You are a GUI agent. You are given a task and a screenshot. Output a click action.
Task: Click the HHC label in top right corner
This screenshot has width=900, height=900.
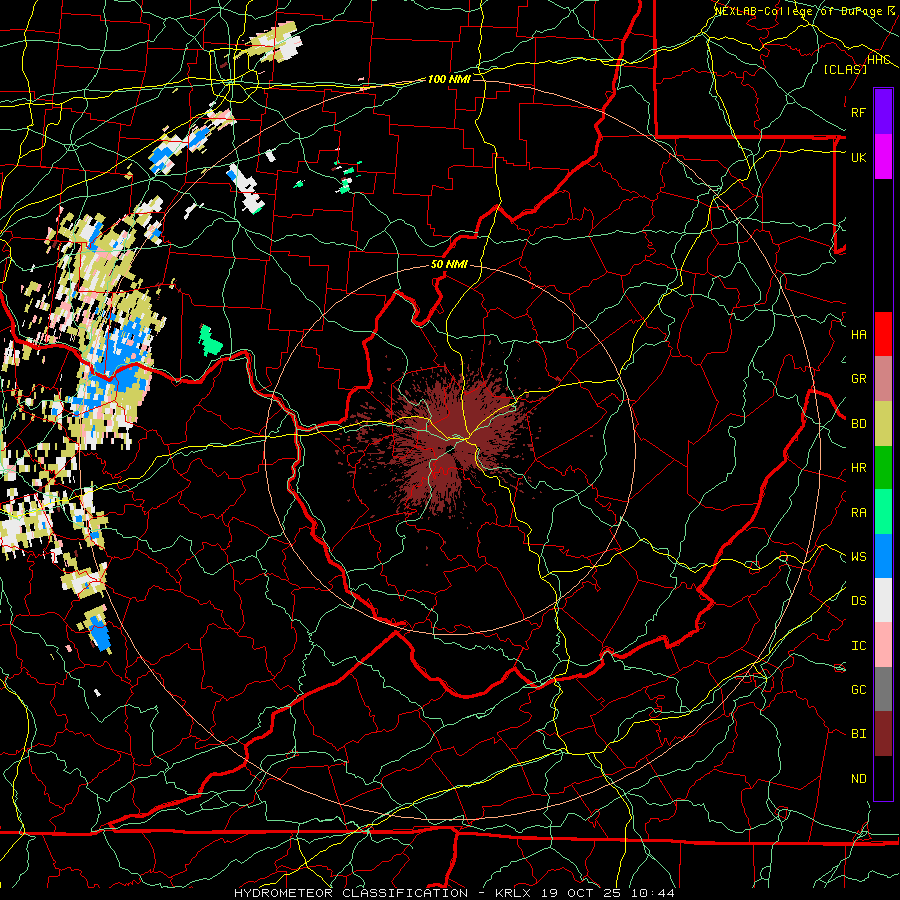point(878,60)
